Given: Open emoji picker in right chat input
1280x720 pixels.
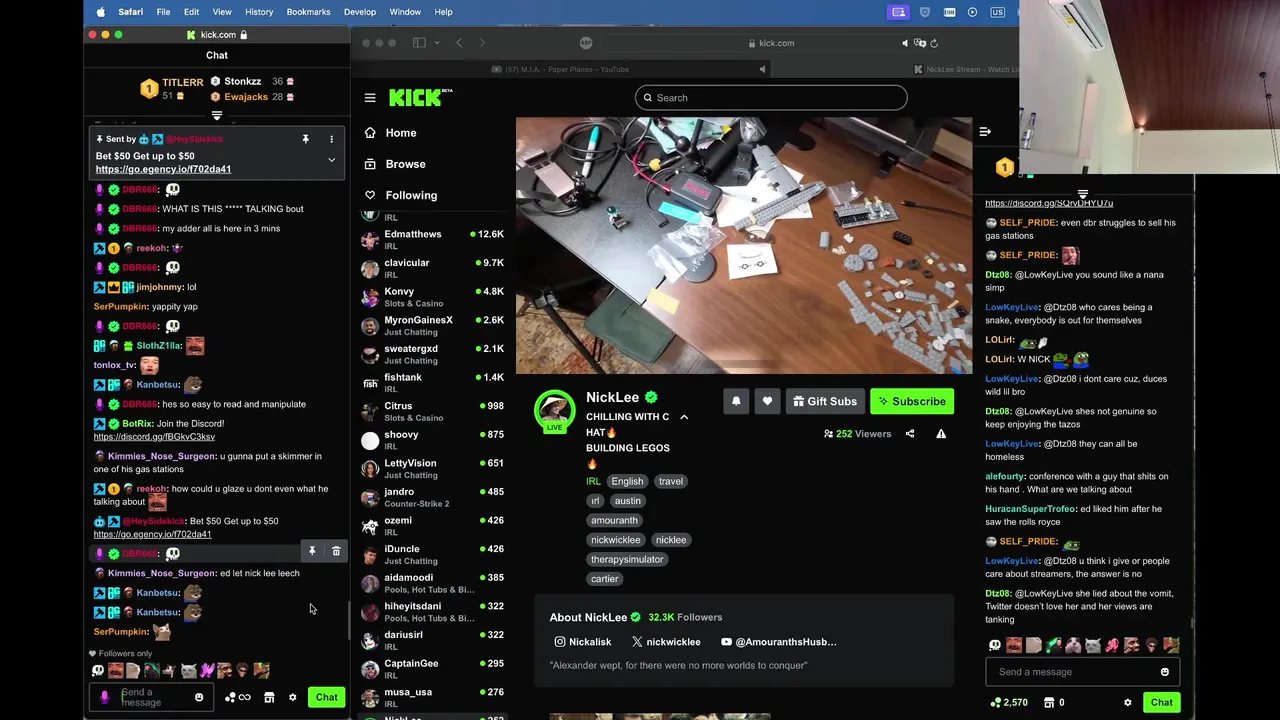Looking at the screenshot, I should tap(1165, 672).
